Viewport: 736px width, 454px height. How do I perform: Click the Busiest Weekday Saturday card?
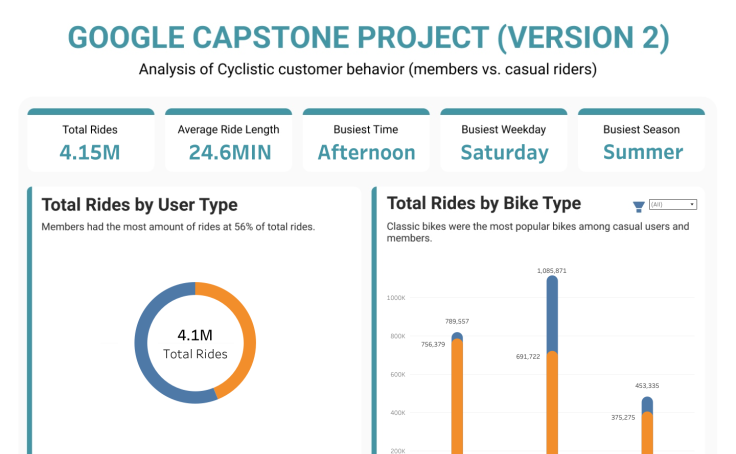[504, 141]
